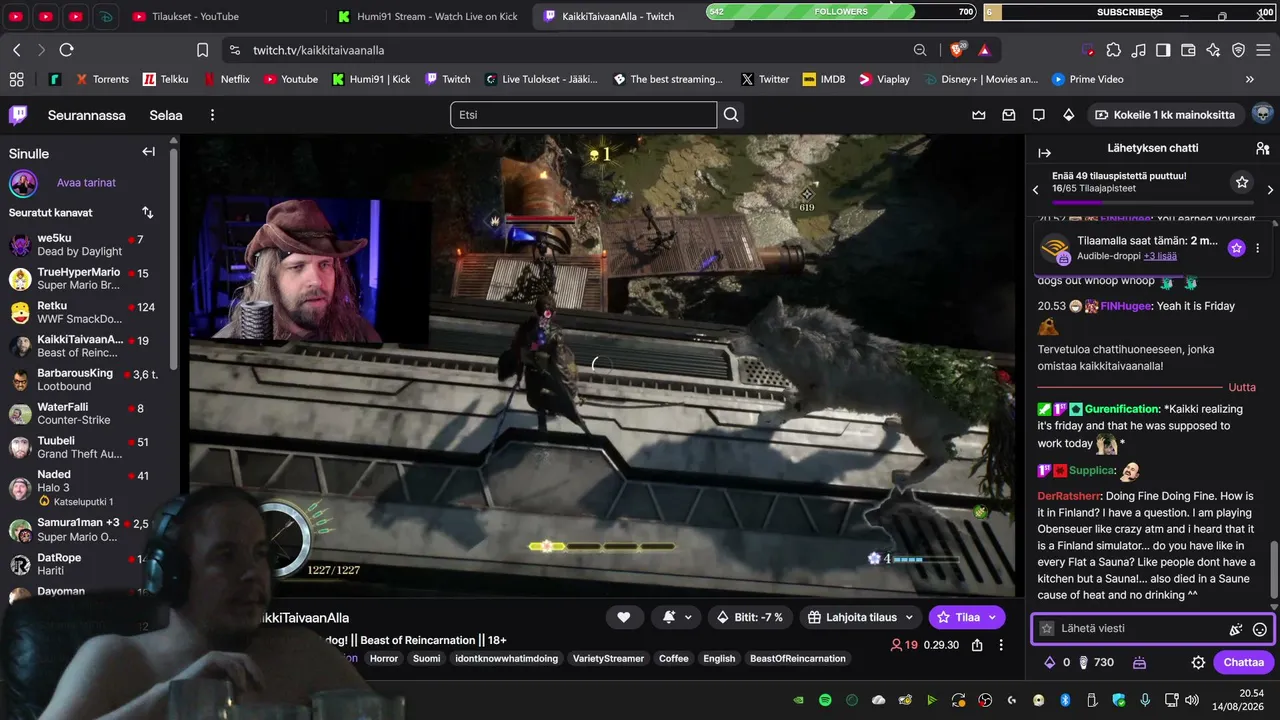Click star icon on subscriber points goal
Screen dimensions: 1280x720
(x=1241, y=182)
